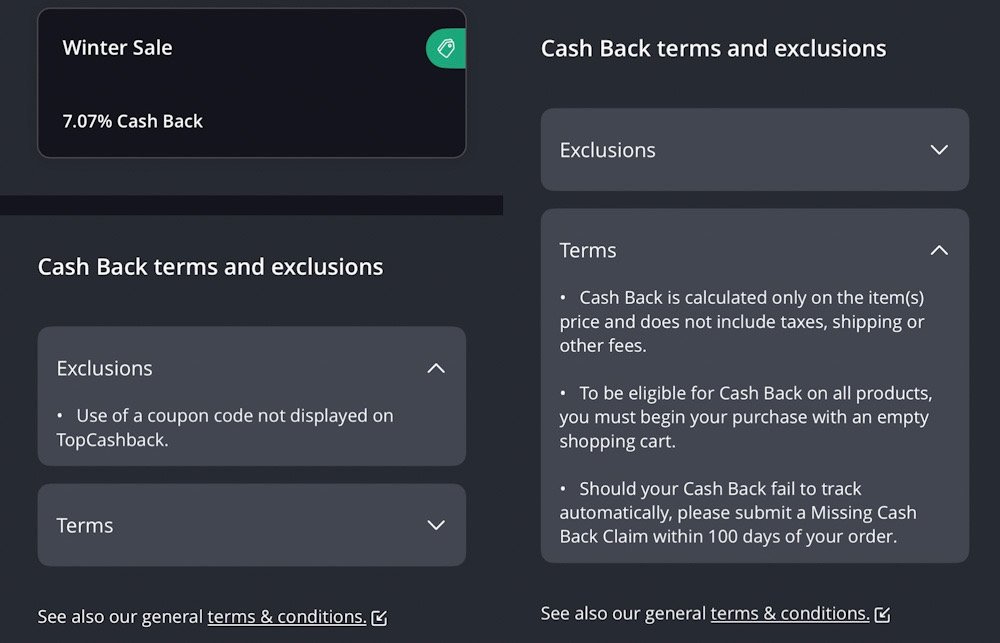Collapse the expanded Exclusions section using its up chevron
The height and width of the screenshot is (643, 1000).
pyautogui.click(x=436, y=368)
